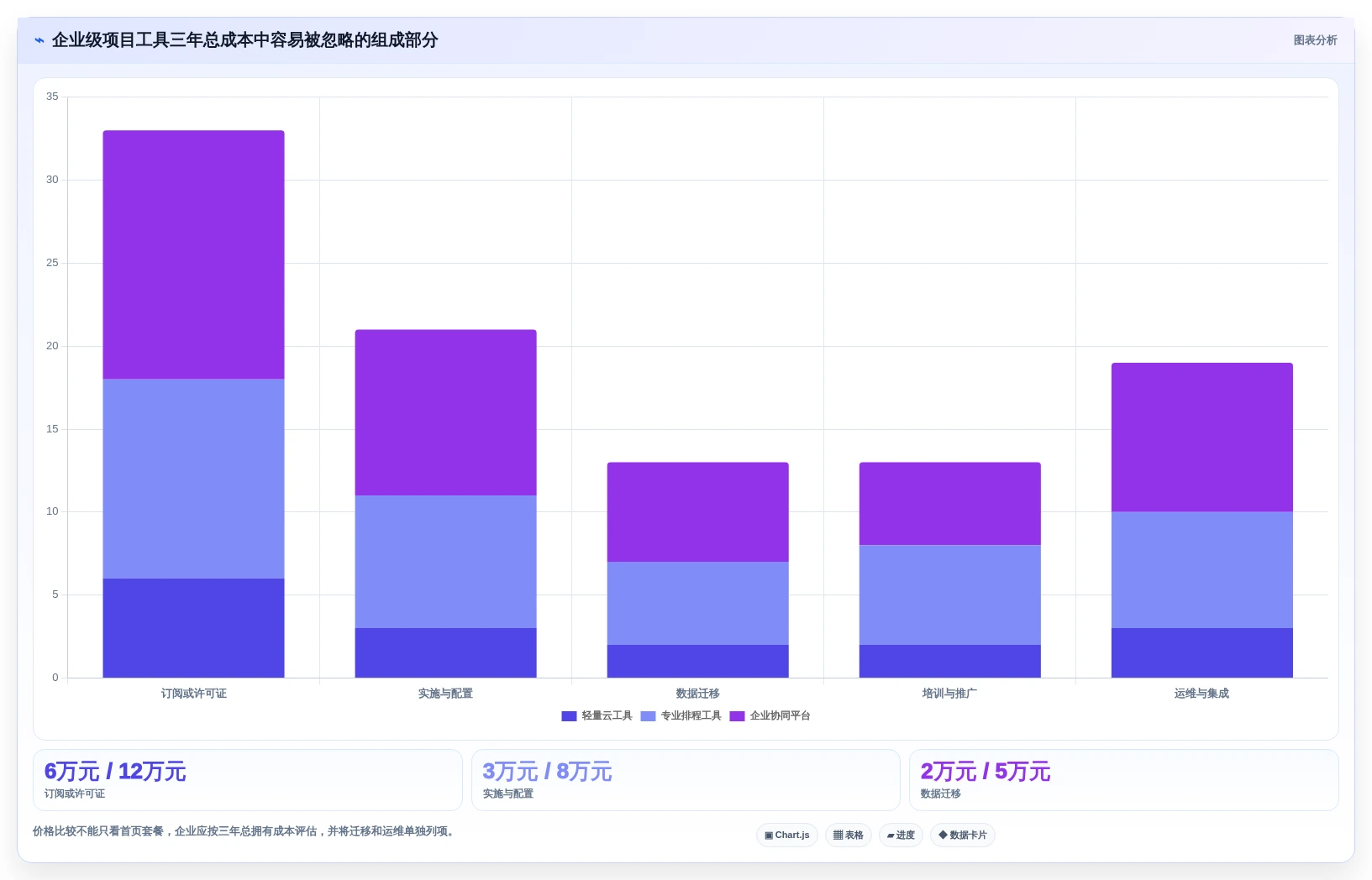Click the chart title 企业级项目工具三年总成本
Viewport: 1372px width, 880px height.
pos(244,40)
